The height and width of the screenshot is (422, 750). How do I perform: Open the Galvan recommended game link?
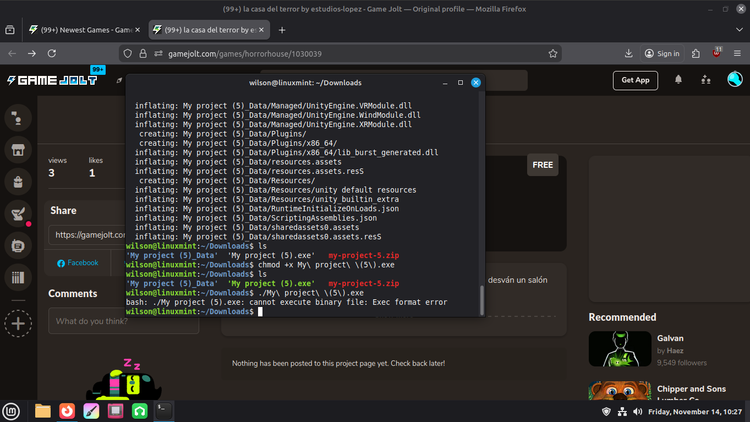pyautogui.click(x=670, y=338)
